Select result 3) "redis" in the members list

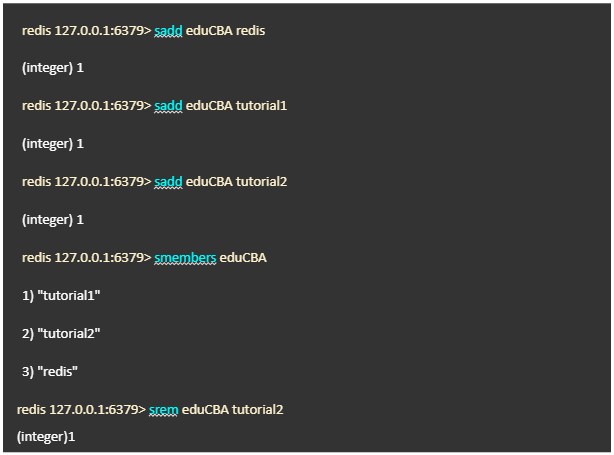point(50,372)
